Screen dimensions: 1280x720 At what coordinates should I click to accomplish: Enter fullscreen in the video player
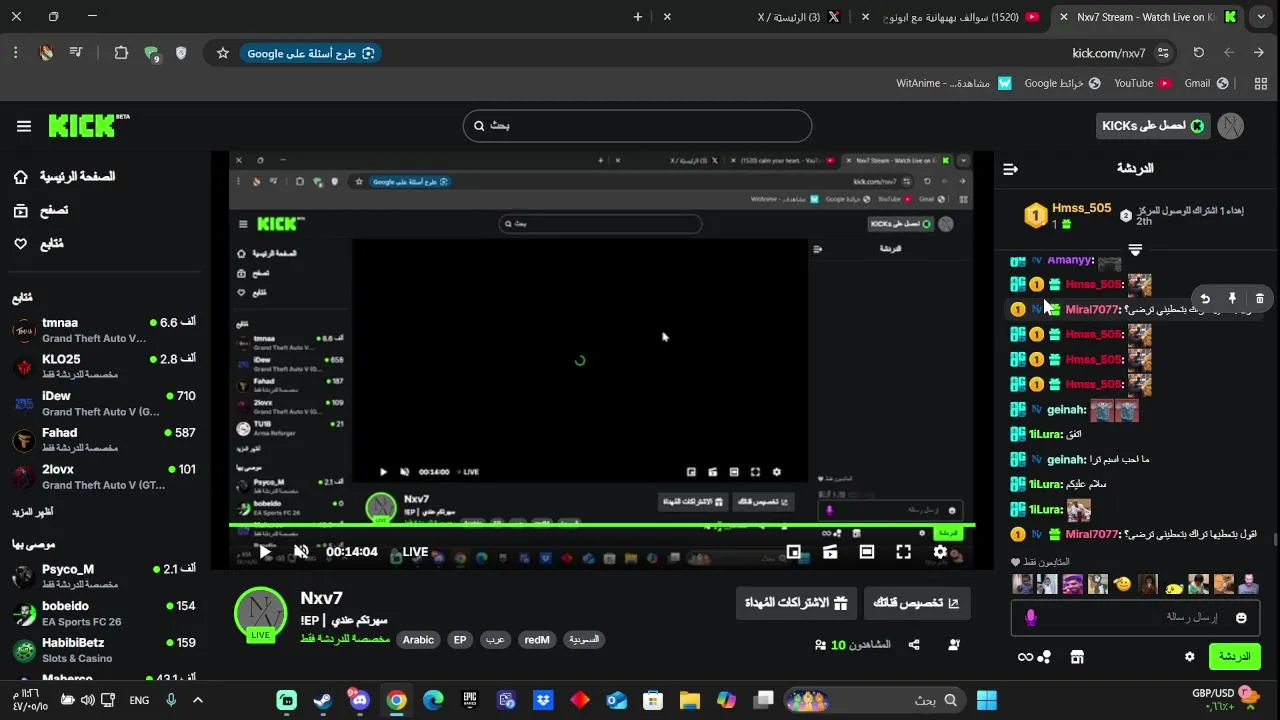(903, 552)
